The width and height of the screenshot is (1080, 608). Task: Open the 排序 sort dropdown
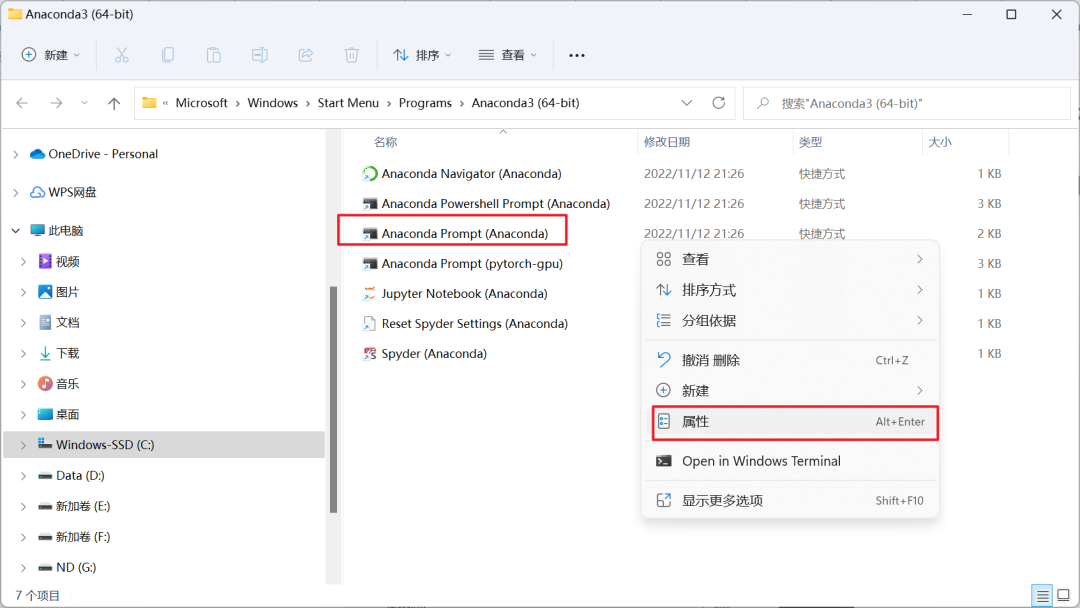tap(422, 55)
